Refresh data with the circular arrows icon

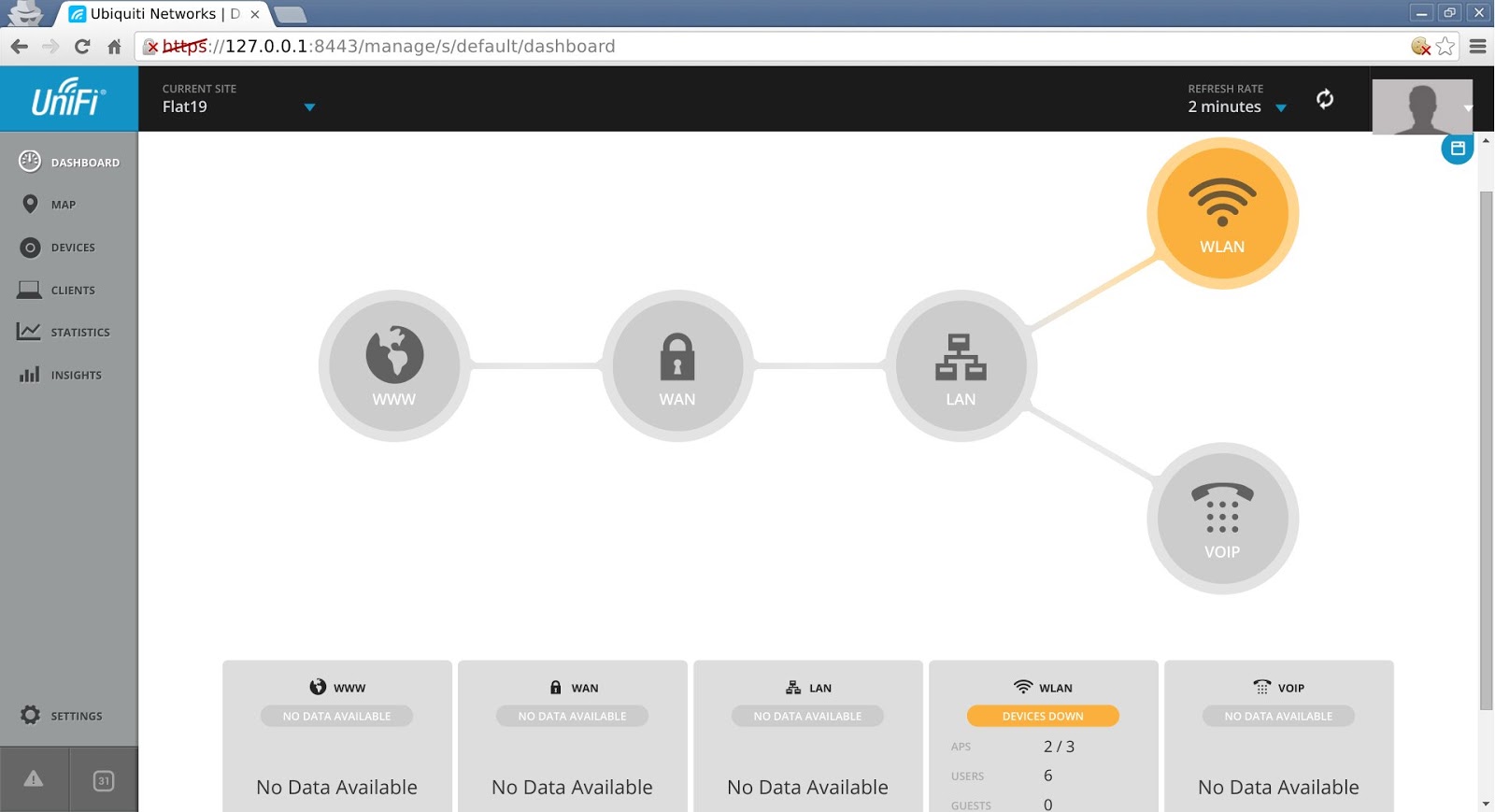coord(1325,99)
